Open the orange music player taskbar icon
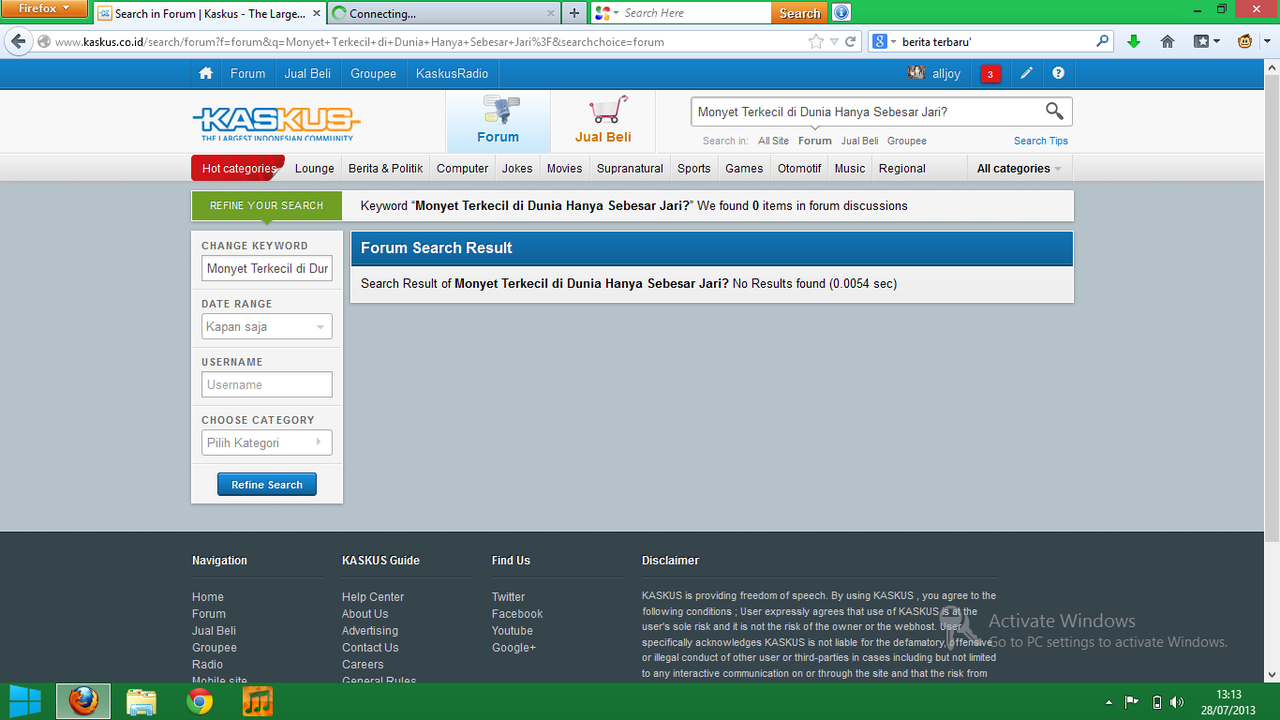Image resolution: width=1280 pixels, height=720 pixels. click(257, 702)
